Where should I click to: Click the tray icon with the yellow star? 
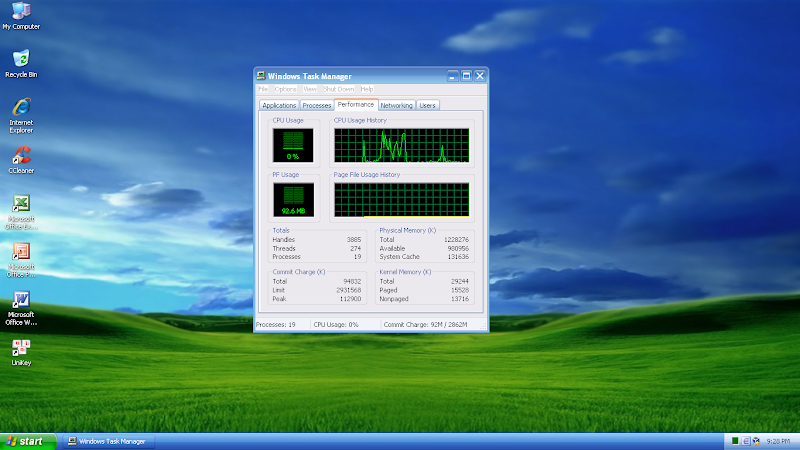tap(756, 441)
